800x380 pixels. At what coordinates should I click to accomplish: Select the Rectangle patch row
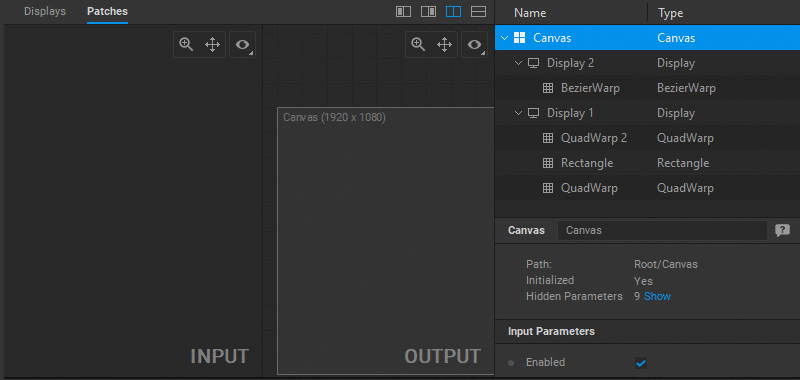coord(647,163)
